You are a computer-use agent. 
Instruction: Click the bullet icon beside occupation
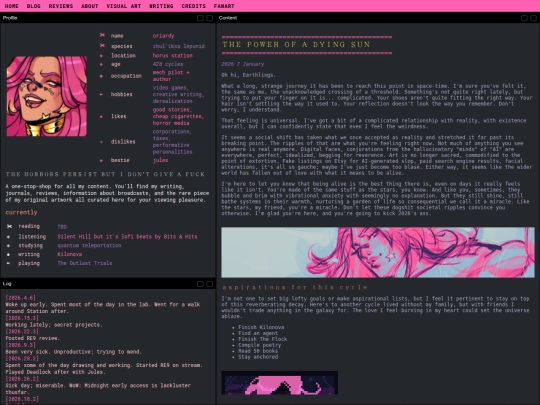(101, 76)
